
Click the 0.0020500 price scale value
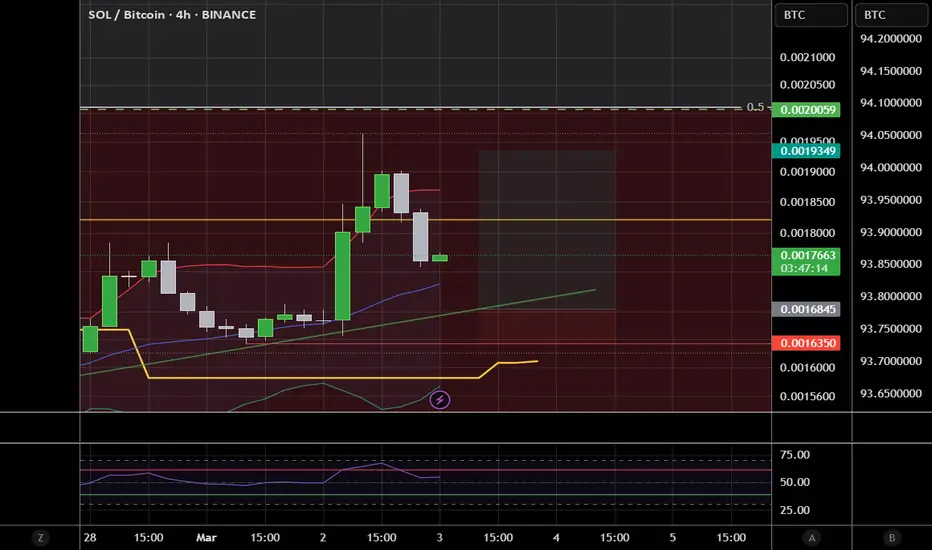coord(807,84)
